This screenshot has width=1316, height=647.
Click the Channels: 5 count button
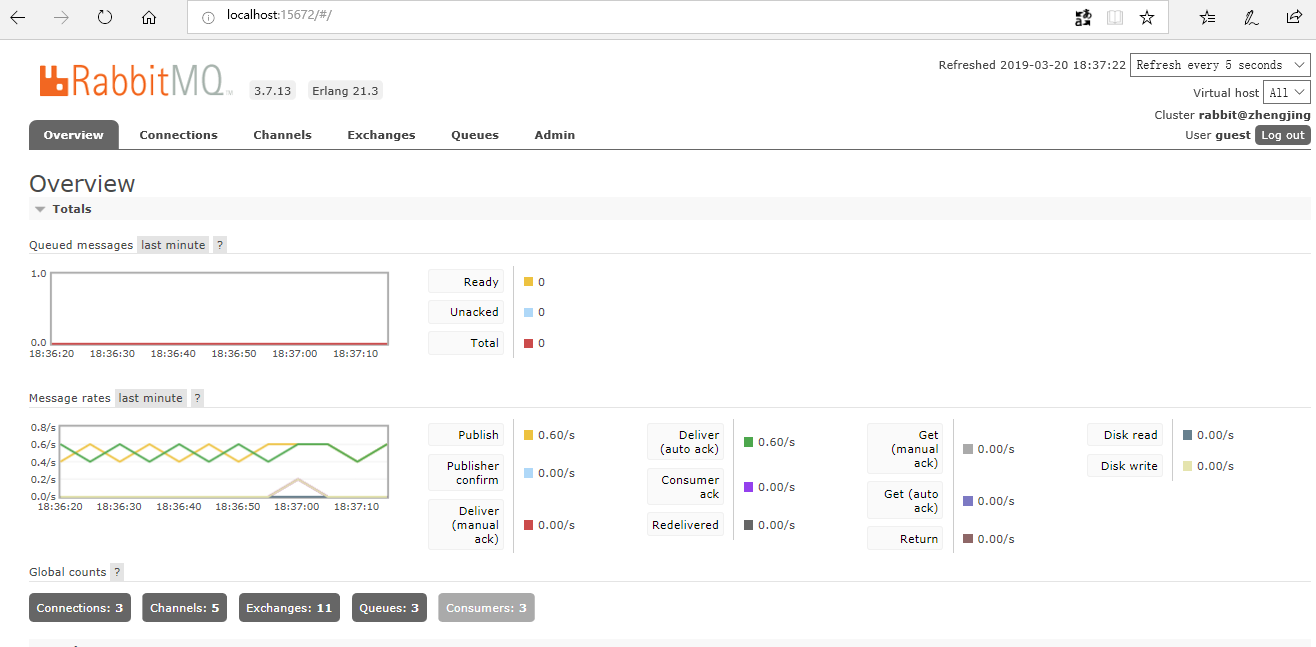184,608
